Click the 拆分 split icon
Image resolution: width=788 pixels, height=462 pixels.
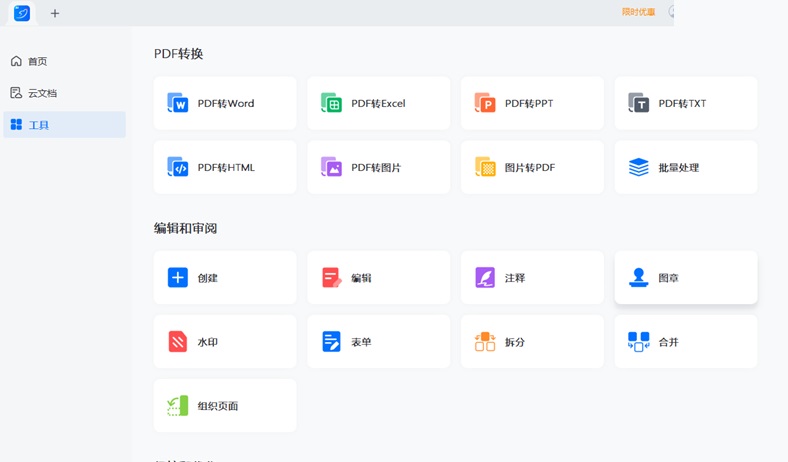[485, 341]
